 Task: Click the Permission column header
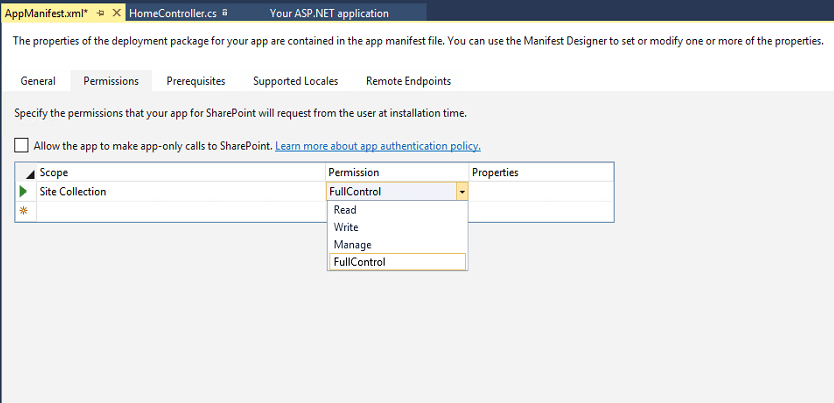click(397, 172)
